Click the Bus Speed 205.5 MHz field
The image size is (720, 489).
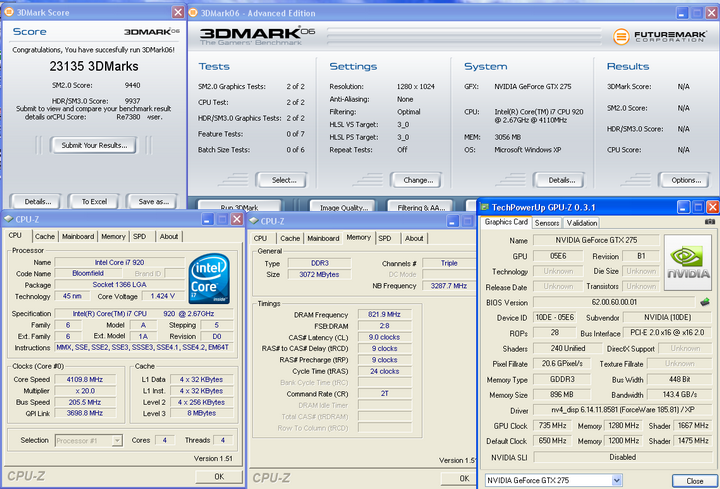pyautogui.click(x=85, y=402)
